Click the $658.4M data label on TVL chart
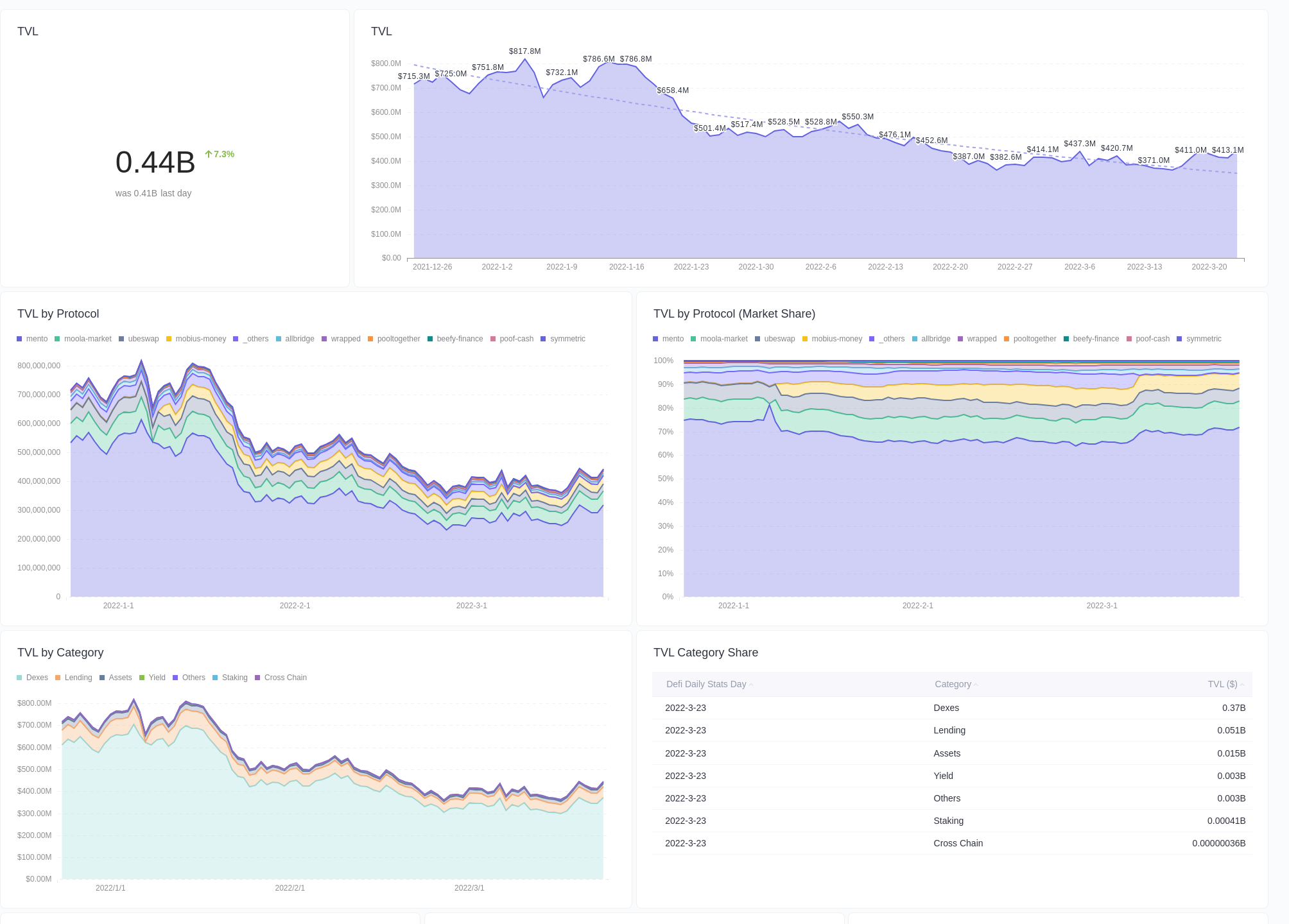This screenshot has width=1289, height=924. (673, 90)
